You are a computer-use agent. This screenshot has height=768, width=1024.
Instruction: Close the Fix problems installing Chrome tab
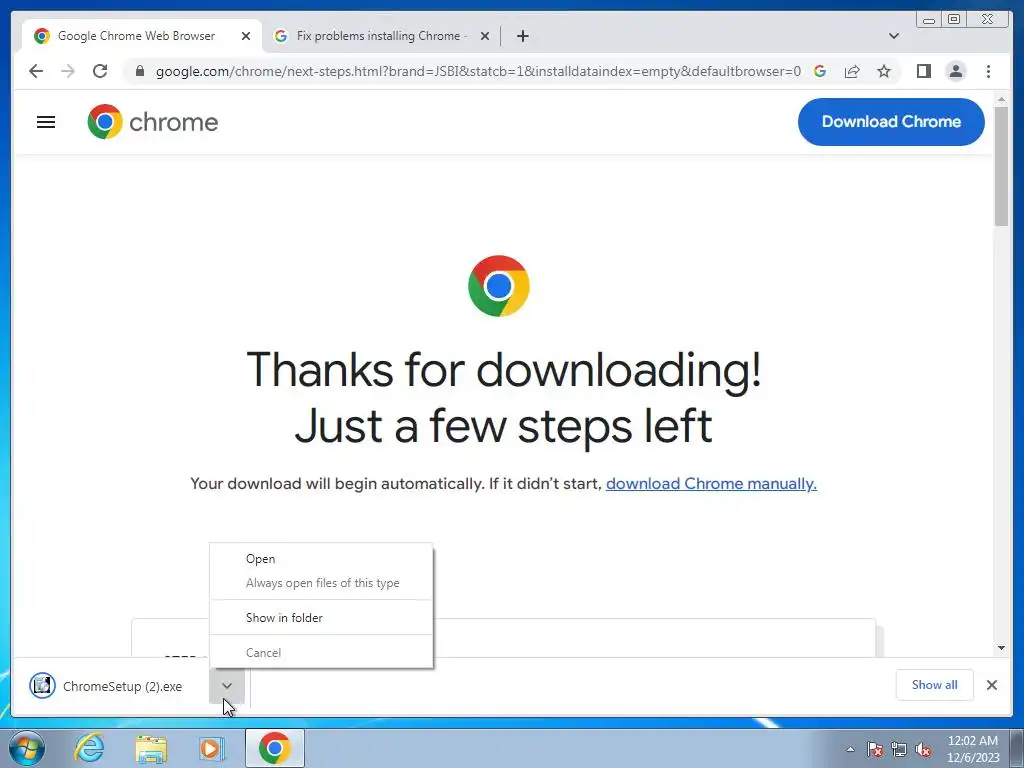point(485,36)
